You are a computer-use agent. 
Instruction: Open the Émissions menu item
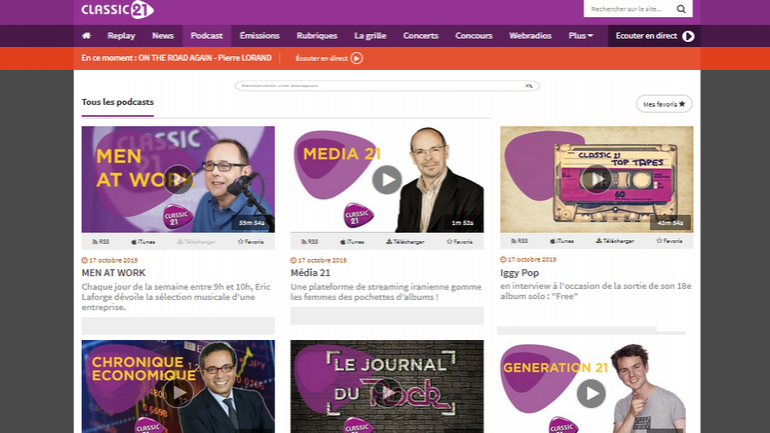(259, 36)
